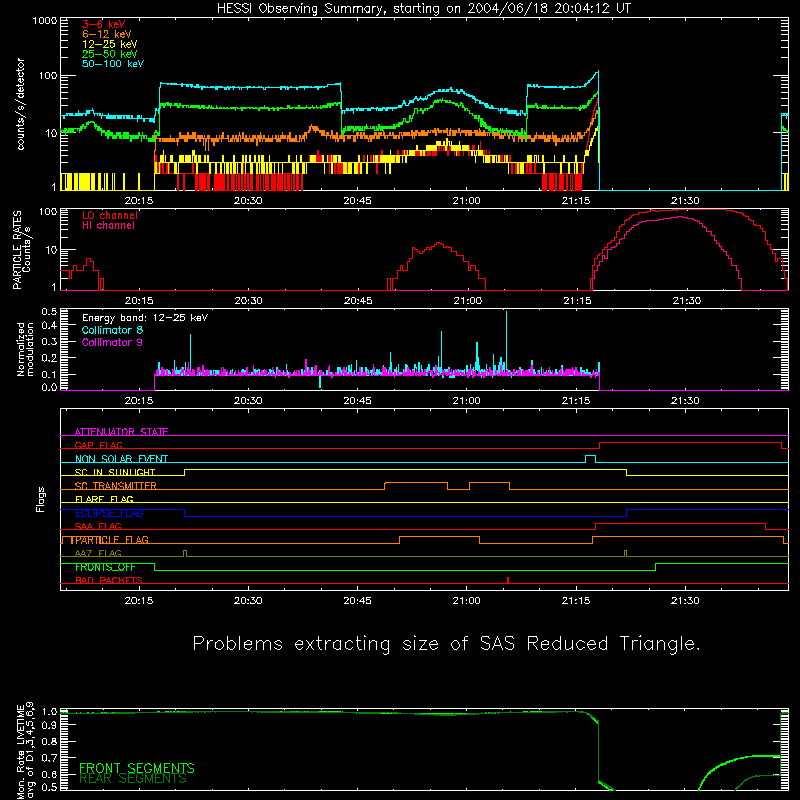The height and width of the screenshot is (800, 800).
Task: Select the NON_SOLAR_EVENT flag label
Action: (121, 459)
